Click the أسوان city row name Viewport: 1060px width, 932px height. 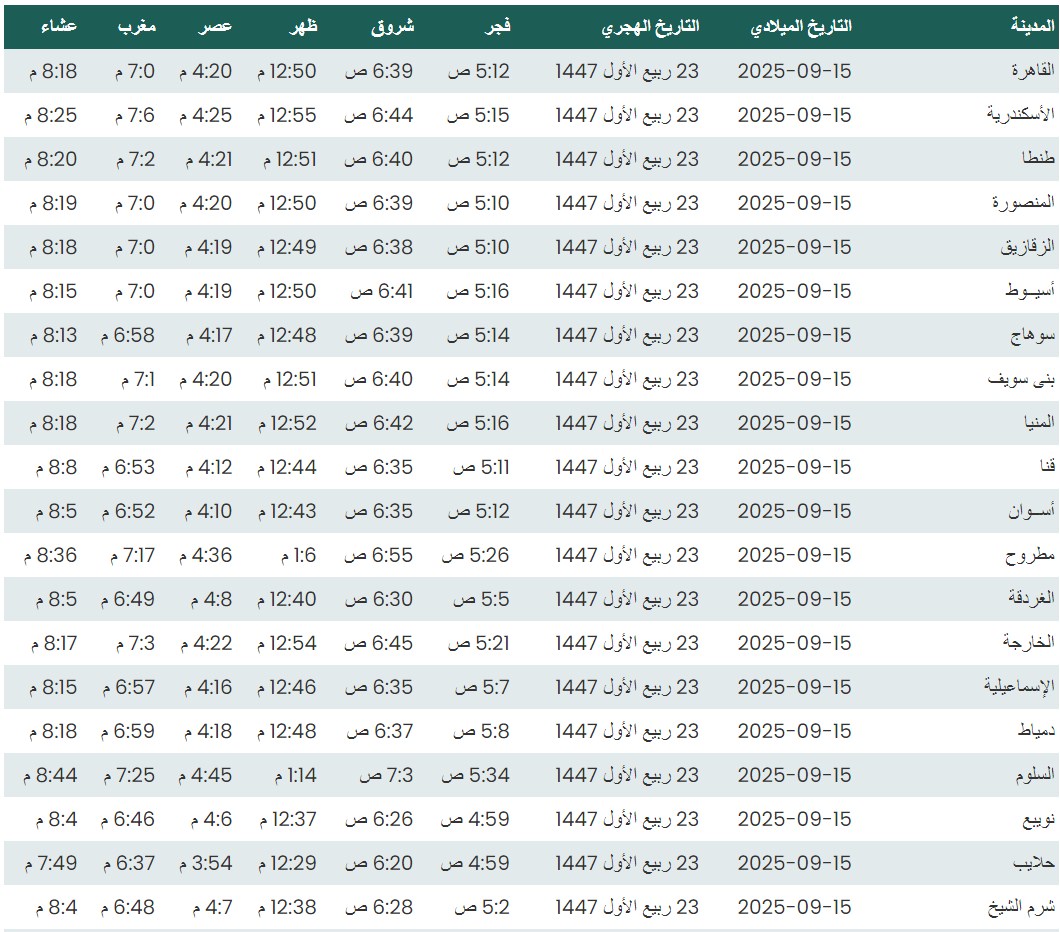[1031, 511]
